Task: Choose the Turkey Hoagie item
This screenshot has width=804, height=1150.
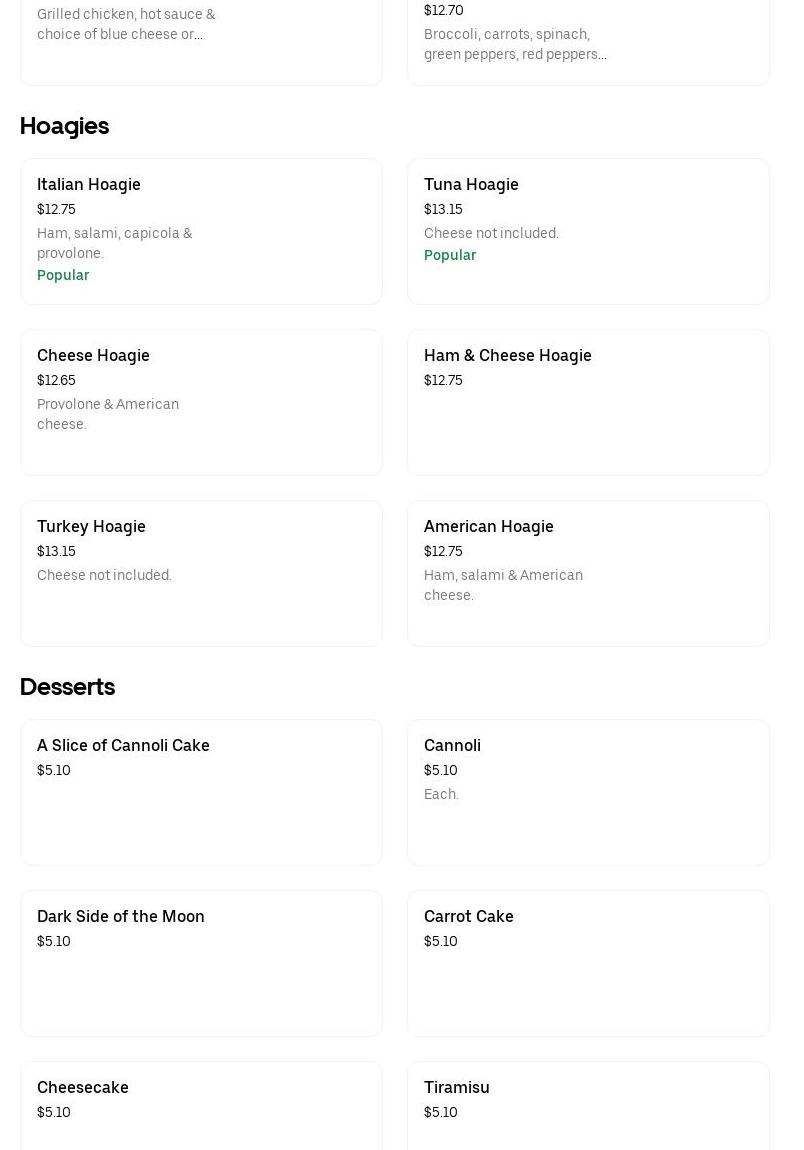Action: (x=201, y=573)
